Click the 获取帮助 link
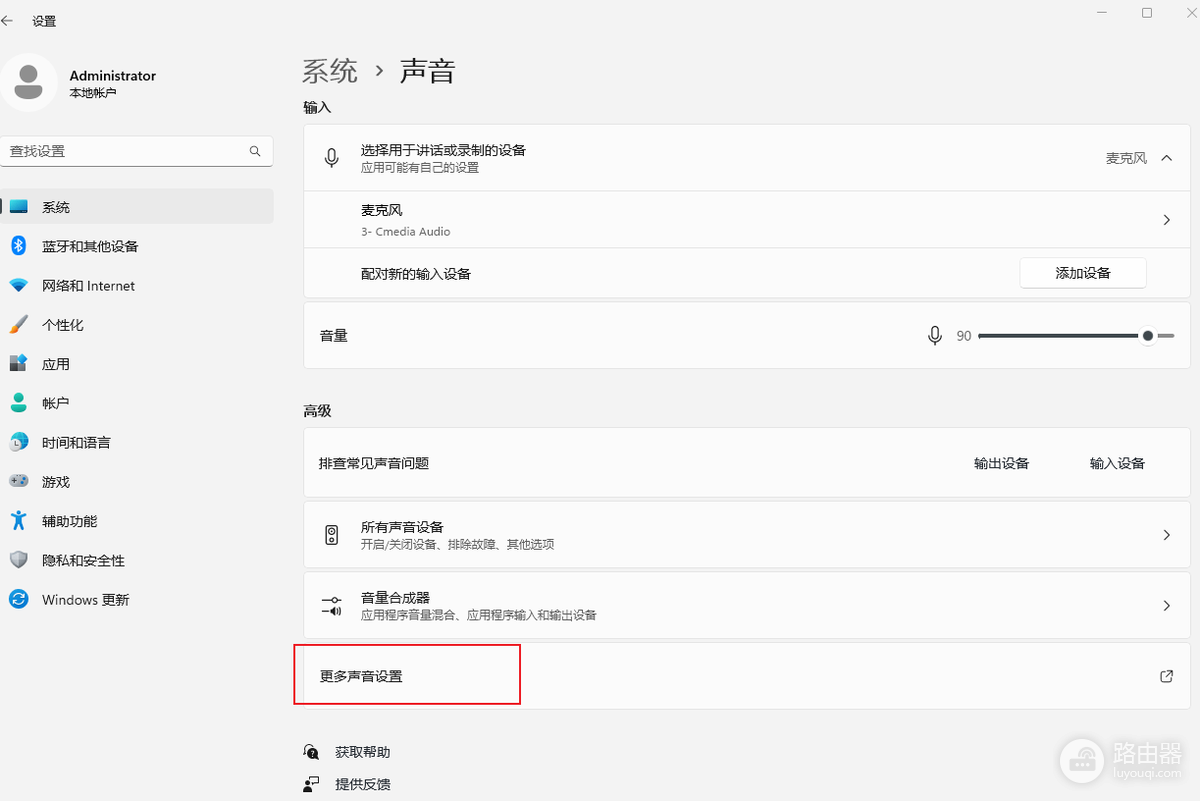 coord(362,752)
